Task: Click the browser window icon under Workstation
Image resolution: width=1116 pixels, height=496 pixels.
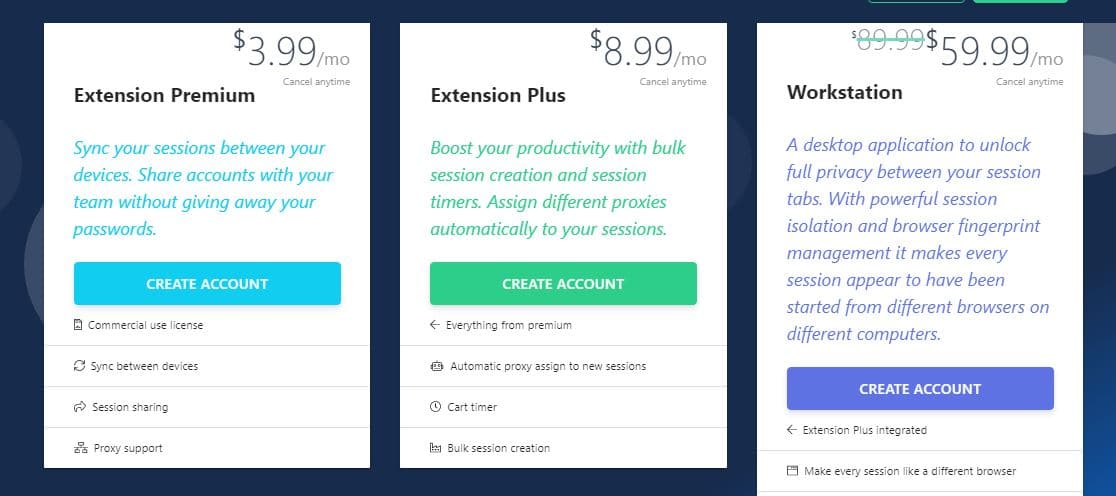Action: 792,471
